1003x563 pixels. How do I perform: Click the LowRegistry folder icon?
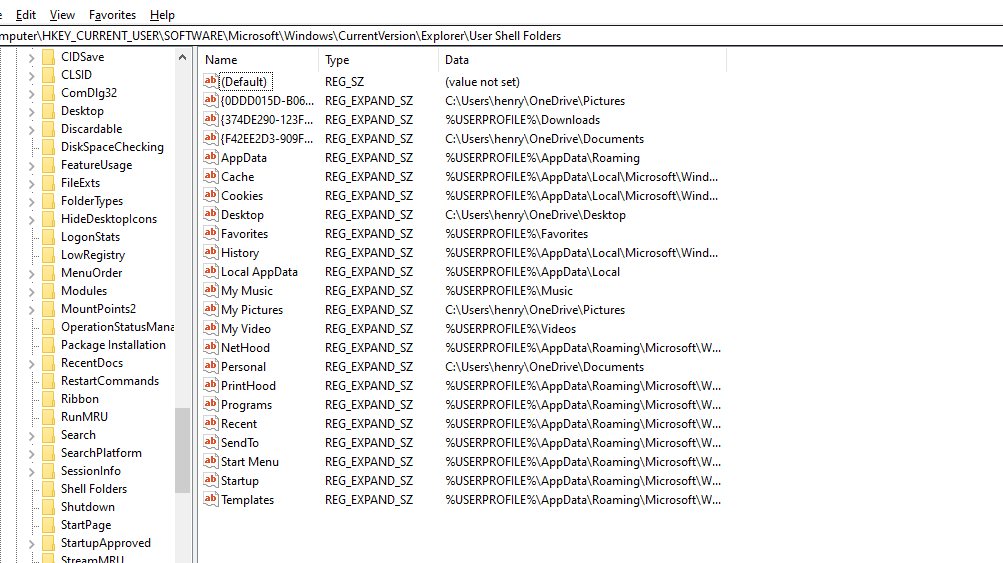(48, 255)
